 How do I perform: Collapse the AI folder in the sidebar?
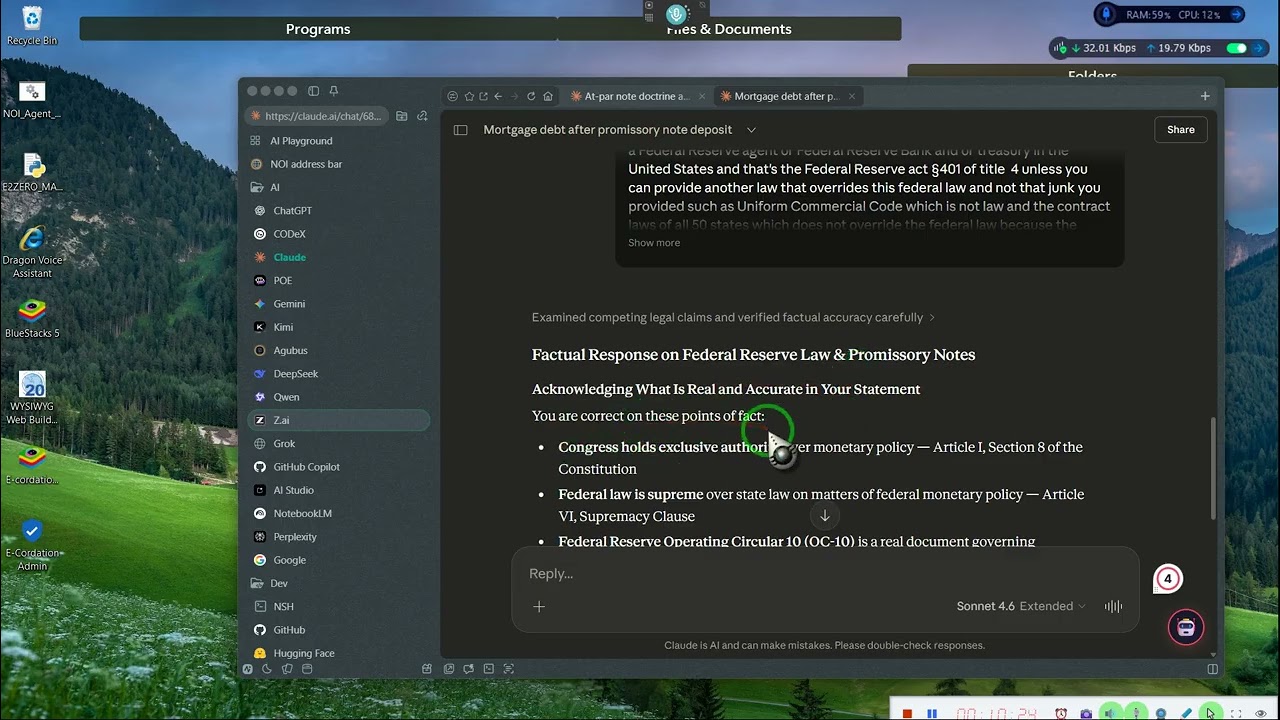340,187
